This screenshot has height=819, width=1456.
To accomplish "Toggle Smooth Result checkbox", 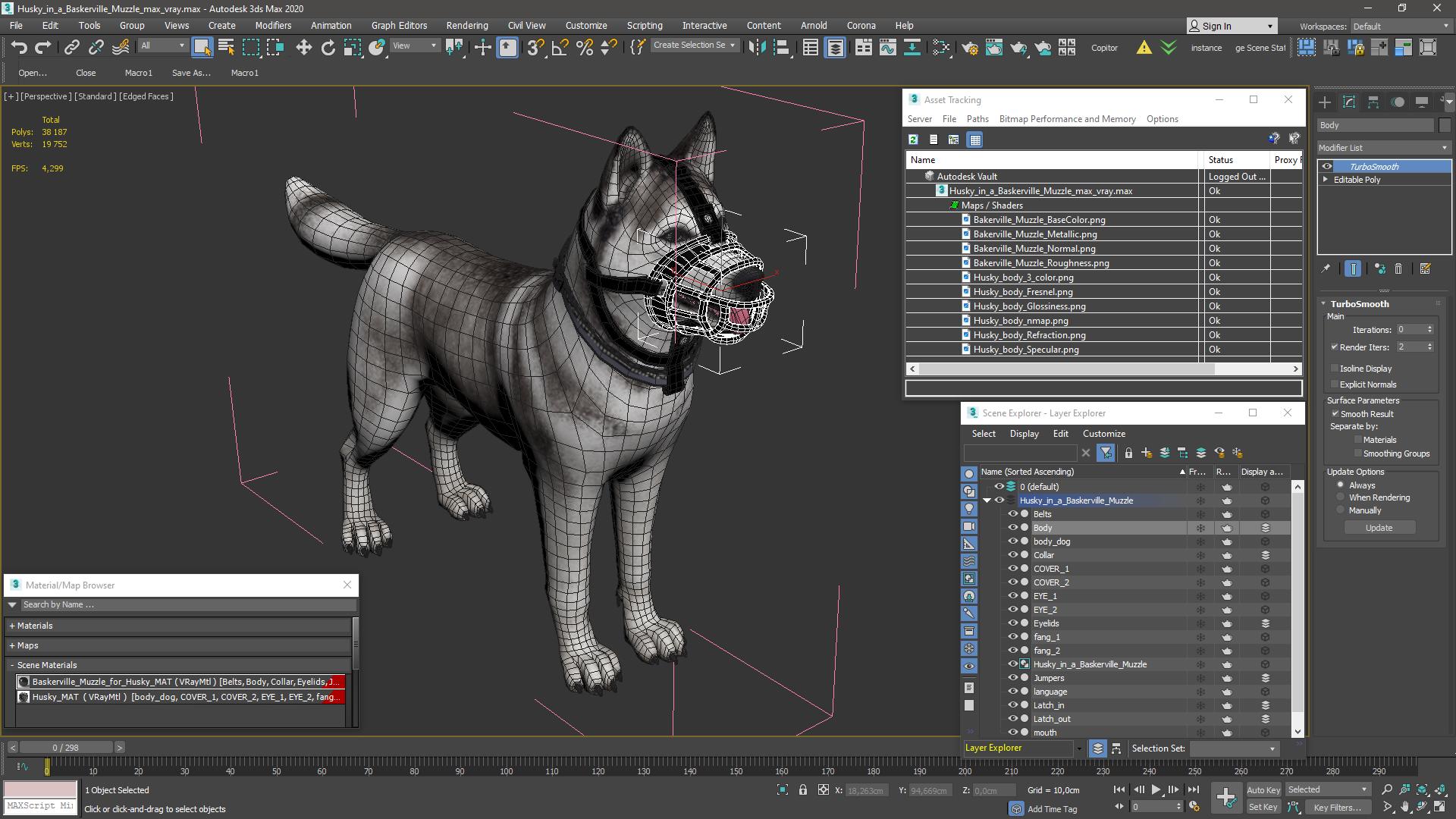I will click(1335, 414).
